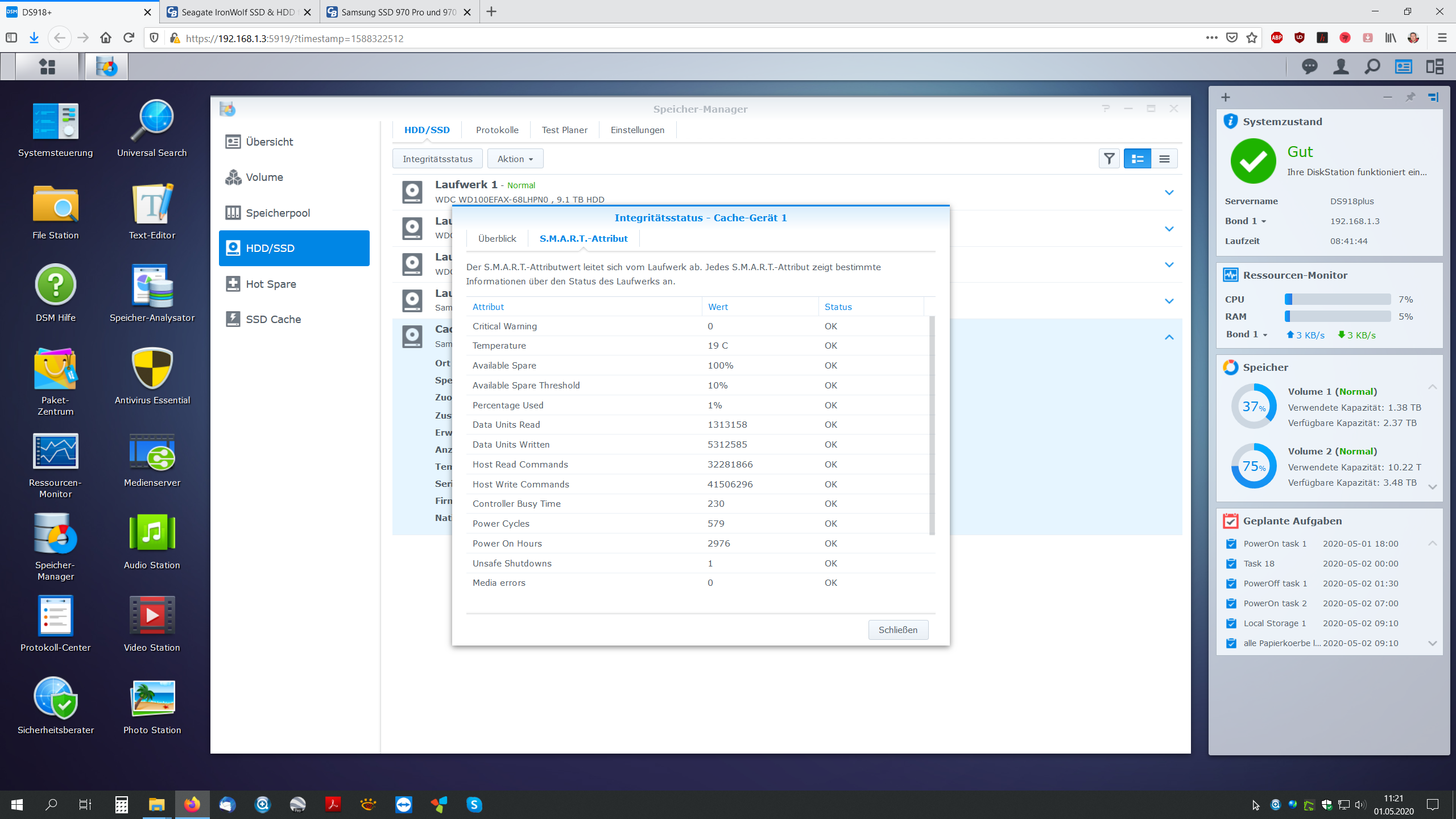Switch to the compact list view
The image size is (1456, 819).
tap(1164, 159)
